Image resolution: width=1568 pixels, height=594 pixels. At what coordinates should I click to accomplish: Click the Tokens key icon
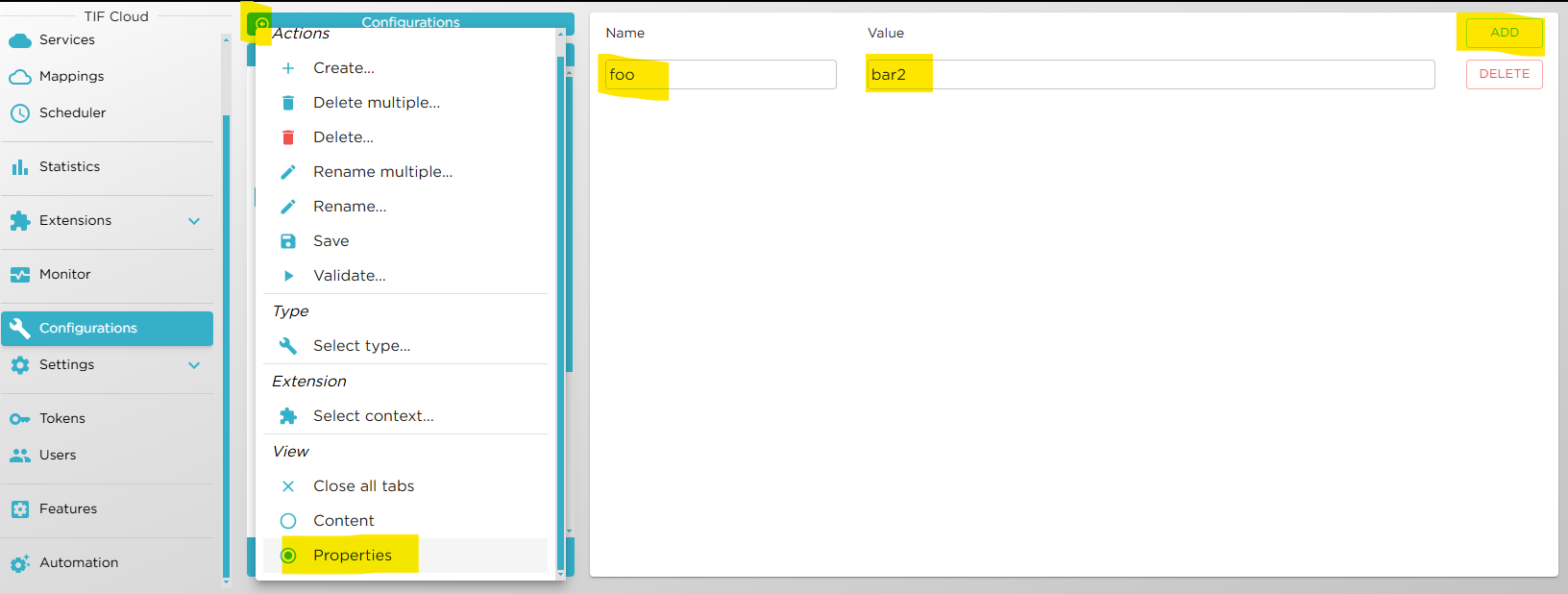(20, 419)
